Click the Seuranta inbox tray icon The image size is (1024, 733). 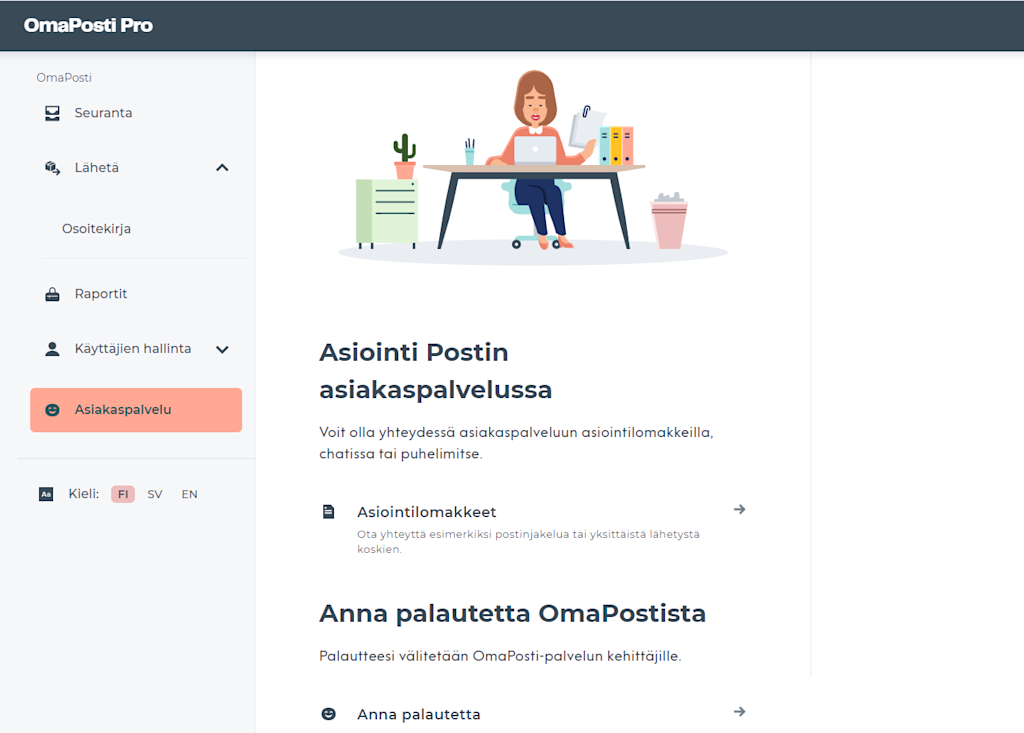[x=52, y=113]
